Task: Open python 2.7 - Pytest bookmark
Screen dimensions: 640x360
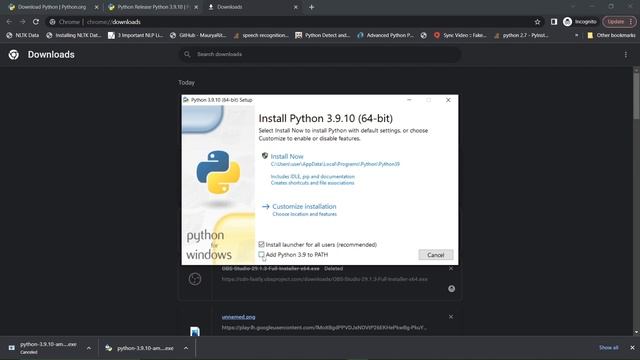Action: click(521, 36)
